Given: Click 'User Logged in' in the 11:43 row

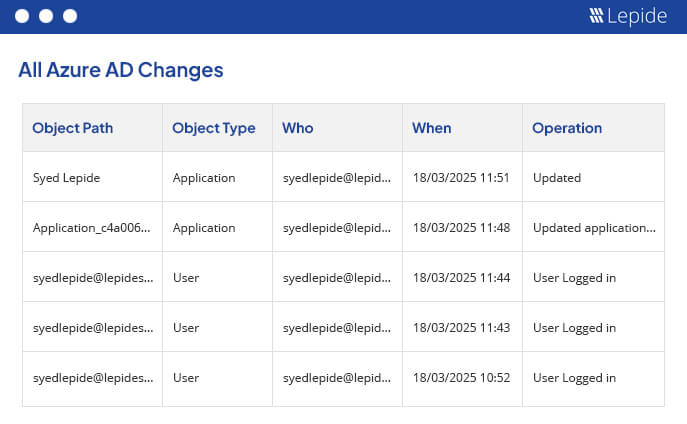Looking at the screenshot, I should tap(574, 328).
